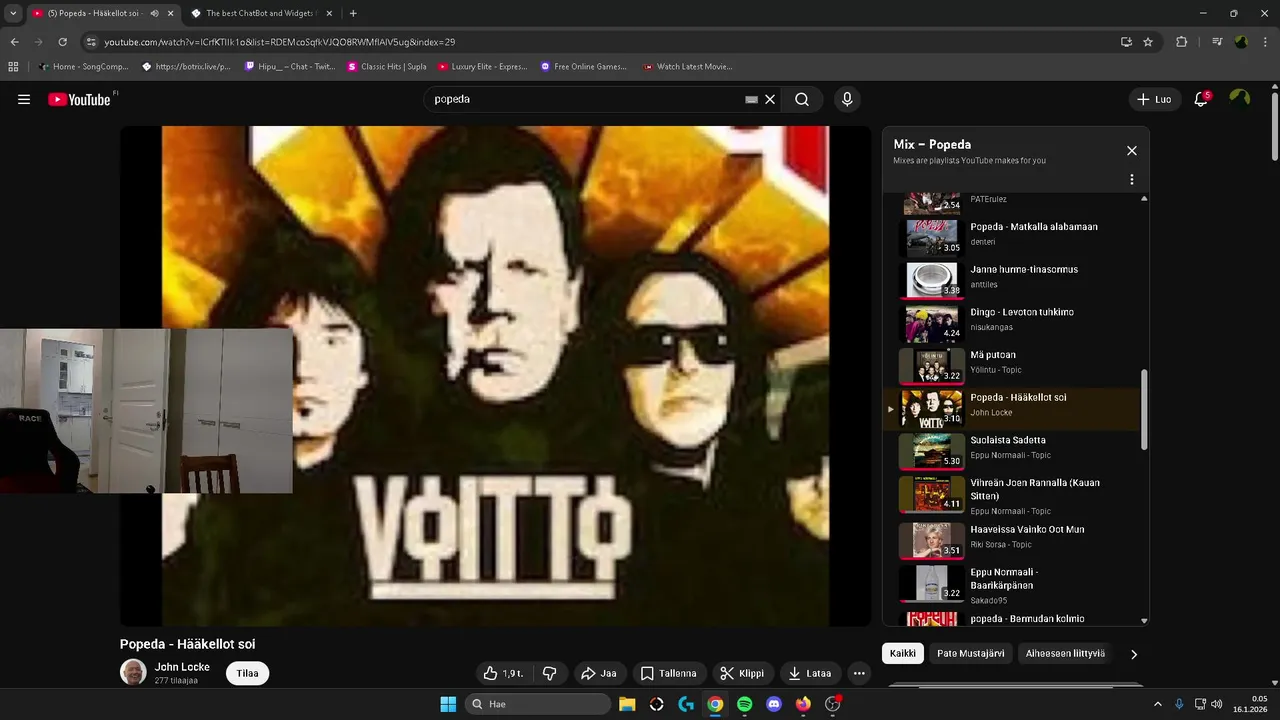Open the media control icon in the Chrome toolbar
Screen dimensions: 1280x720
pyautogui.click(x=1217, y=42)
